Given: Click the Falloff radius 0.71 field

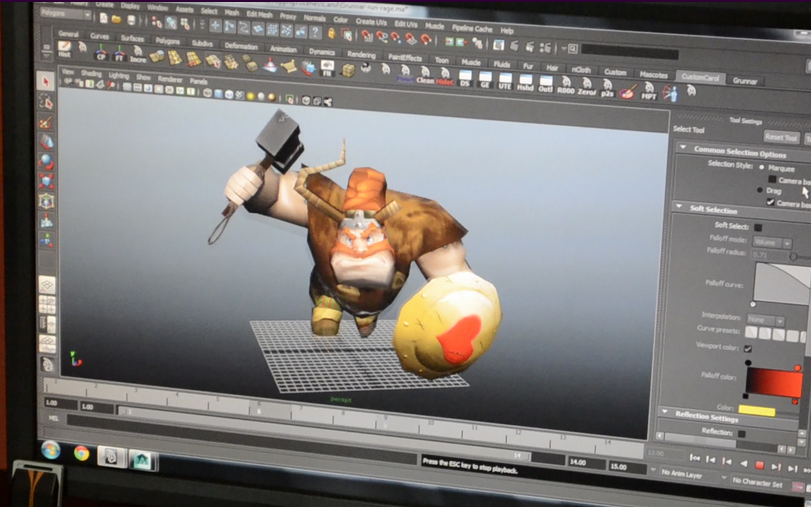Looking at the screenshot, I should pos(768,255).
